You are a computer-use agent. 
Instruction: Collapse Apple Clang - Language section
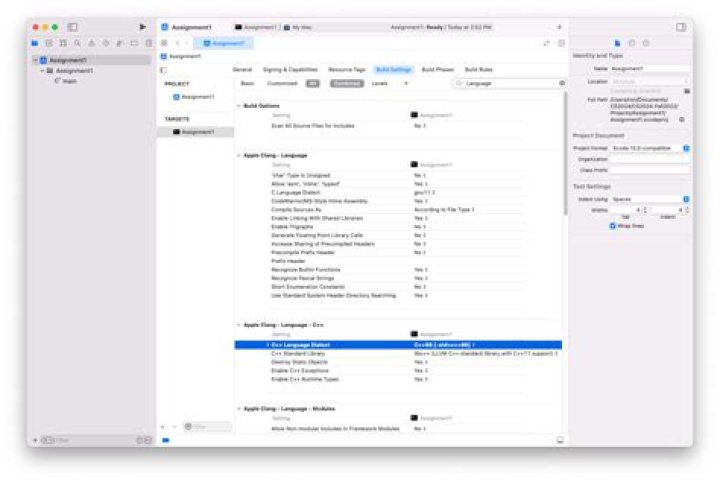239,156
